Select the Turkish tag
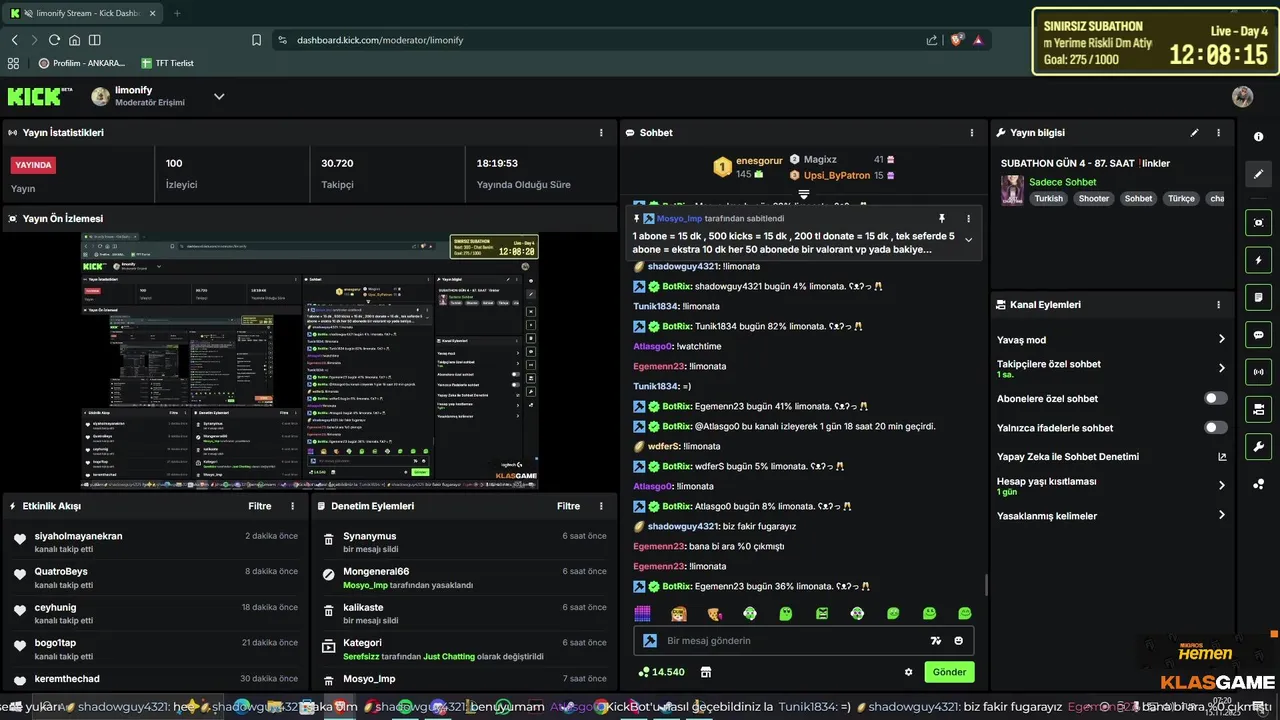This screenshot has height=720, width=1280. 1049,198
